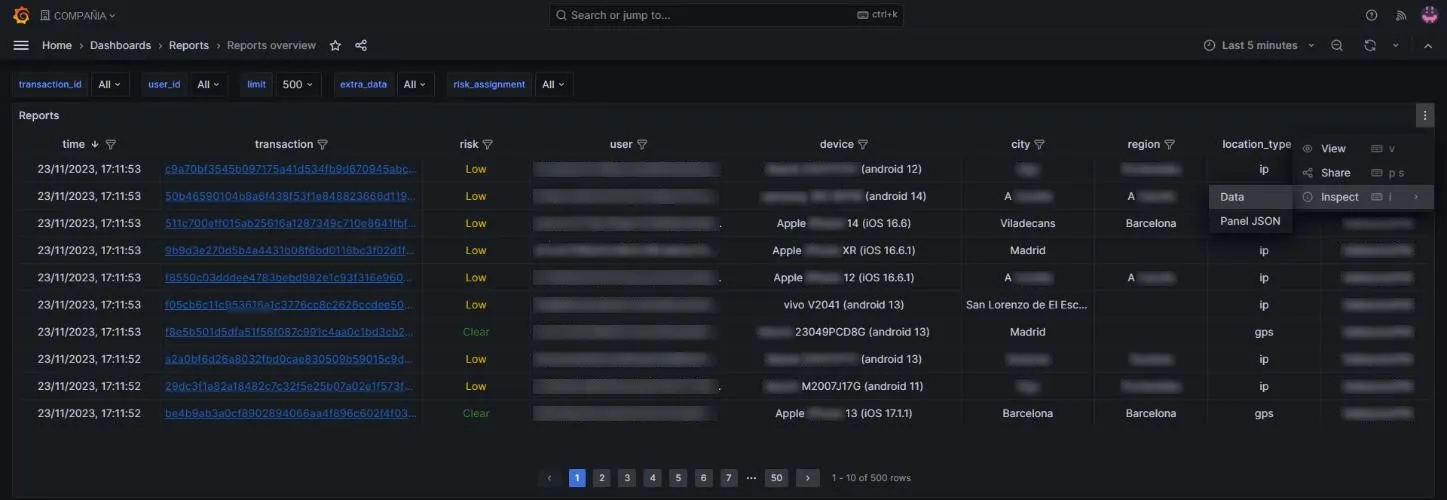Click the San Lorenzo de El Esc... city cell
This screenshot has width=1447, height=500.
tap(1027, 304)
